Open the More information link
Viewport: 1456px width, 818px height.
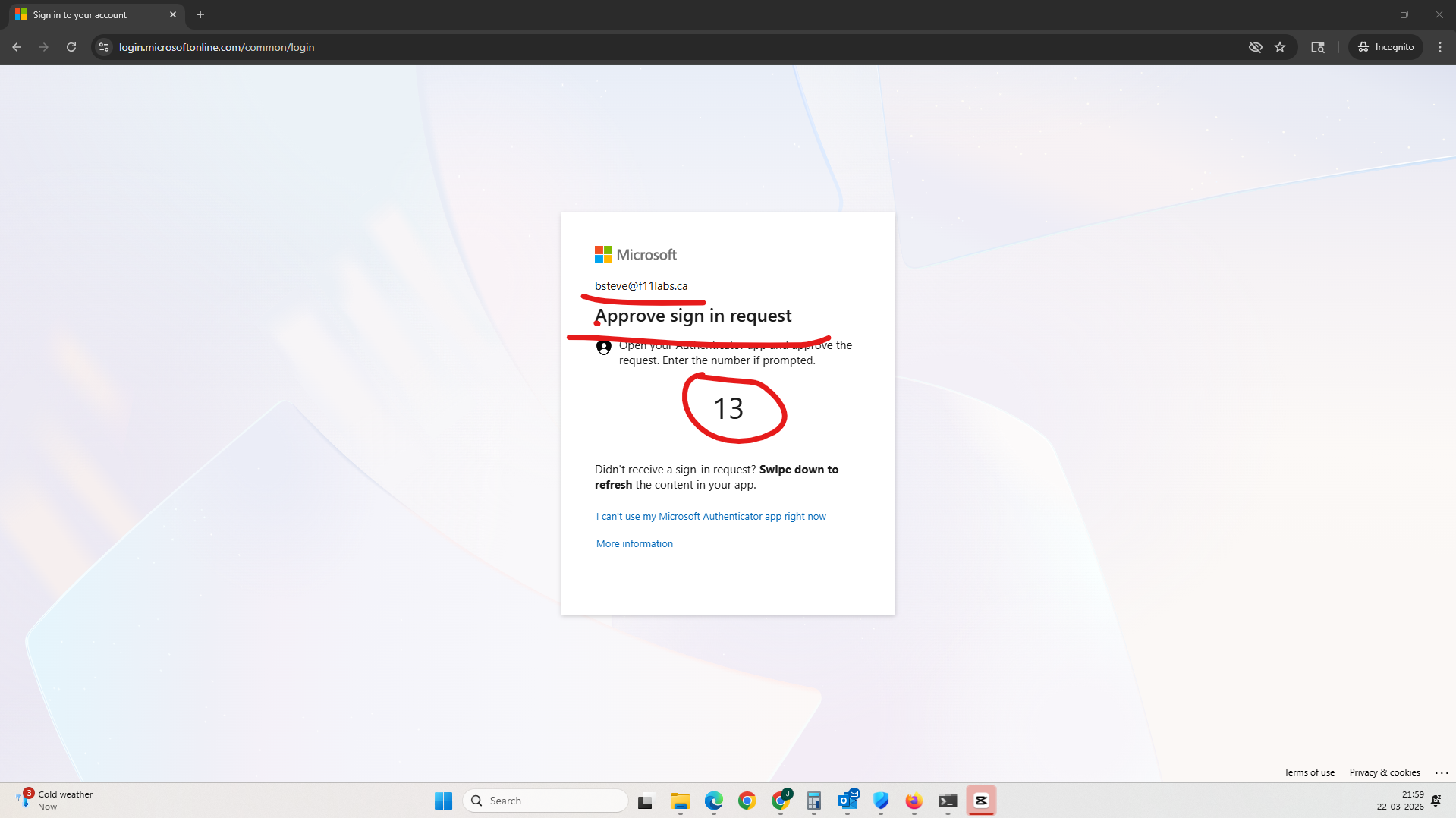click(x=634, y=543)
